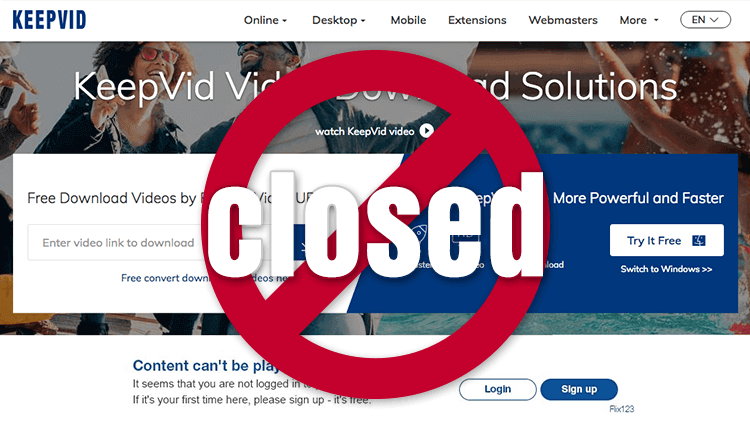The height and width of the screenshot is (425, 750).
Task: Click the Mac Finder icon in Try It Free
Action: pos(699,240)
